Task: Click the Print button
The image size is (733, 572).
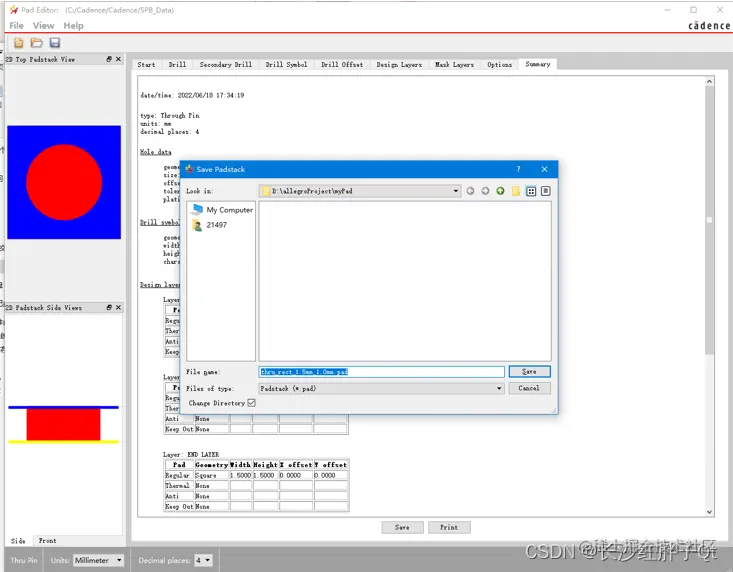Action: [x=449, y=527]
